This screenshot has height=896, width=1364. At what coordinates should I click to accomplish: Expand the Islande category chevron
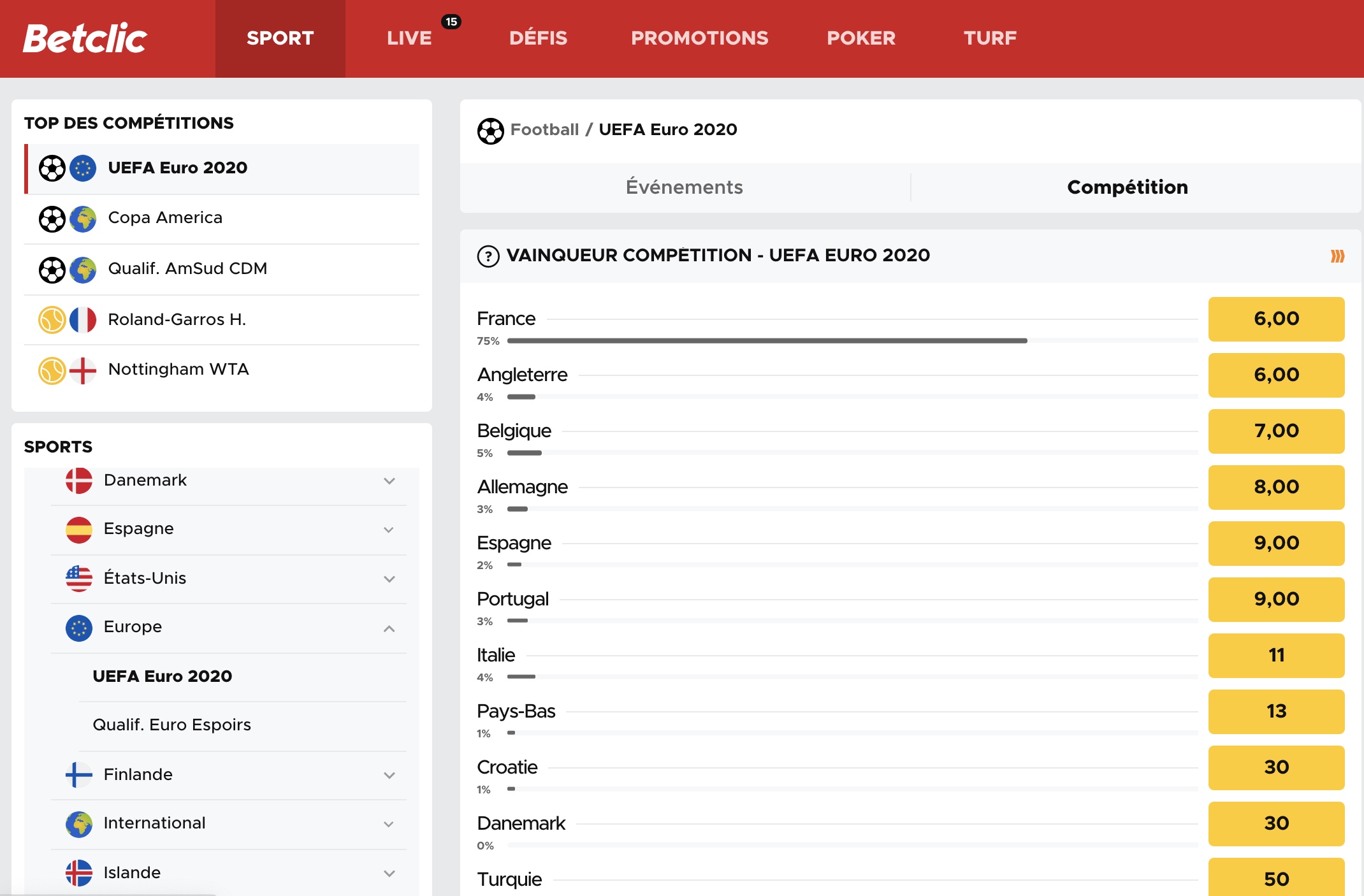coord(389,874)
